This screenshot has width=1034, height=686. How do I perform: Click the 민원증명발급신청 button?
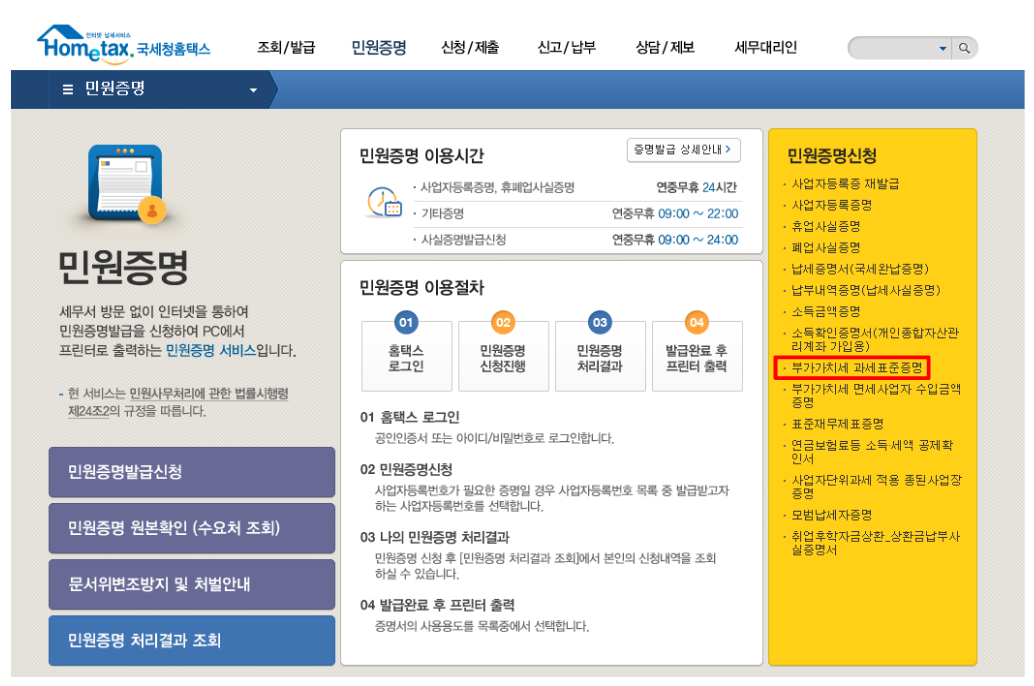click(x=191, y=472)
